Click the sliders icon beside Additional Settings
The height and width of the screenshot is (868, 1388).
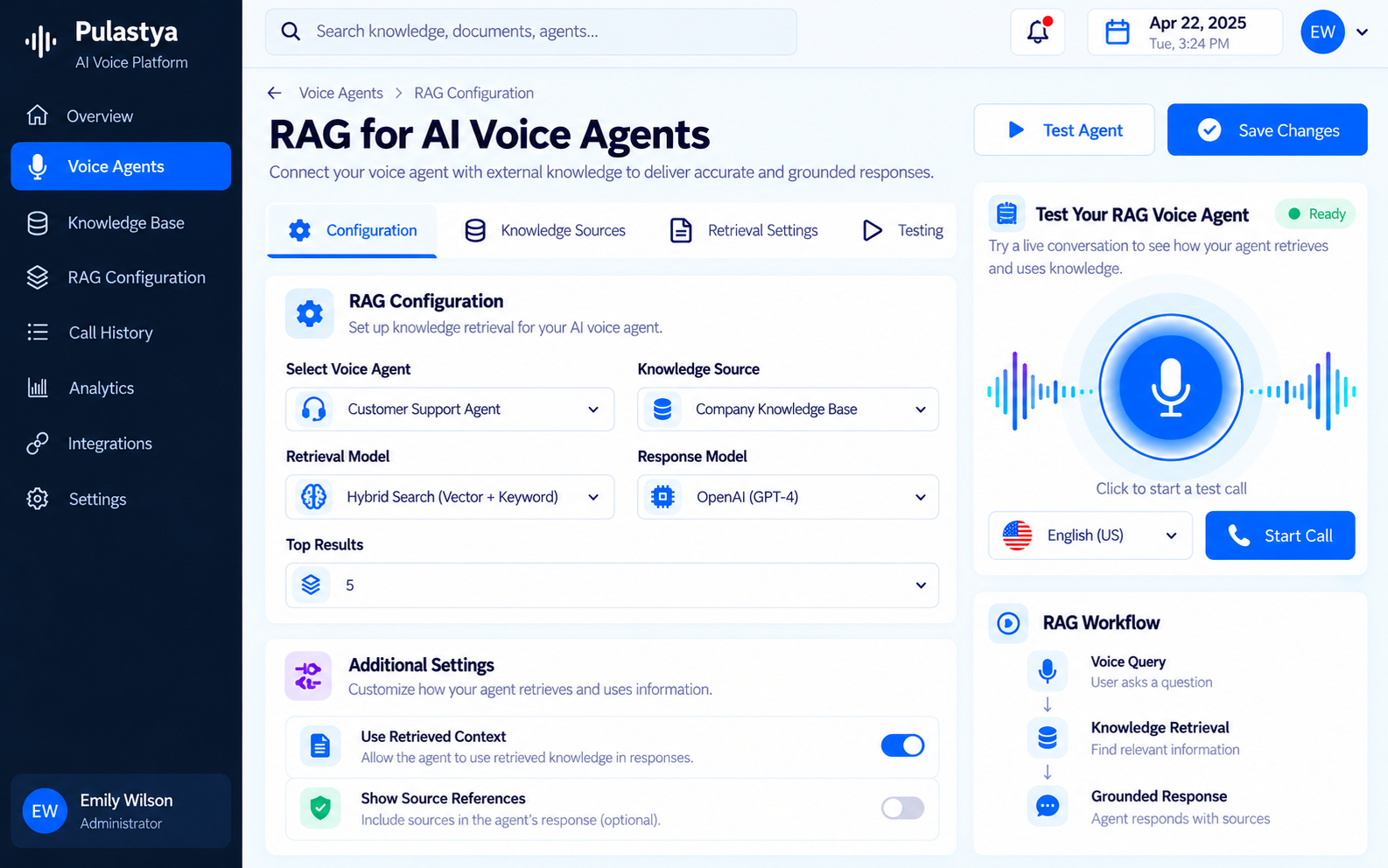click(308, 675)
